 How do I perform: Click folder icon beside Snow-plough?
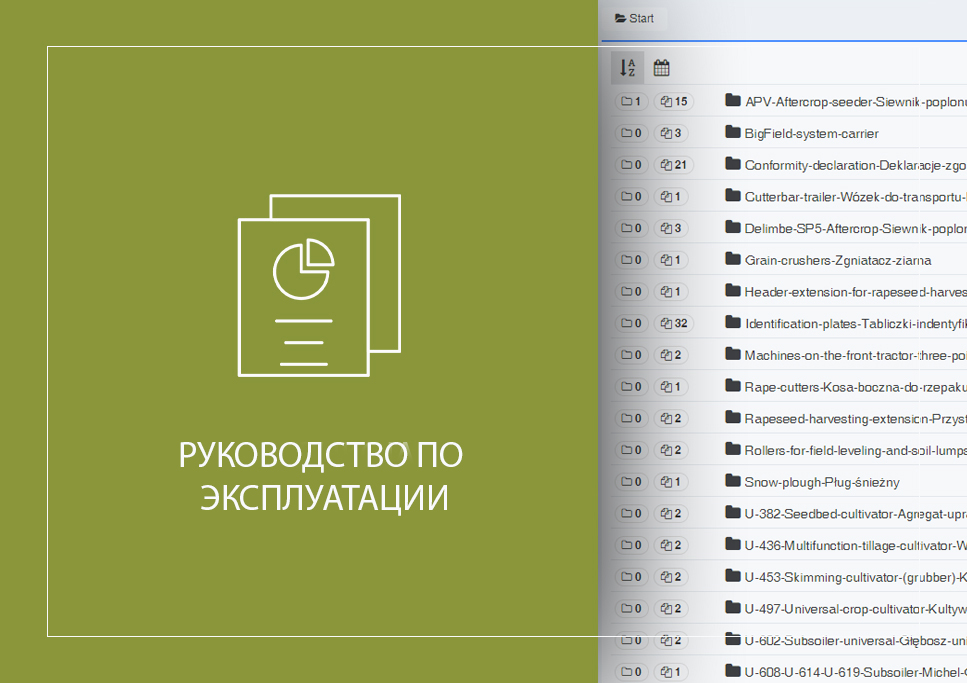point(733,480)
